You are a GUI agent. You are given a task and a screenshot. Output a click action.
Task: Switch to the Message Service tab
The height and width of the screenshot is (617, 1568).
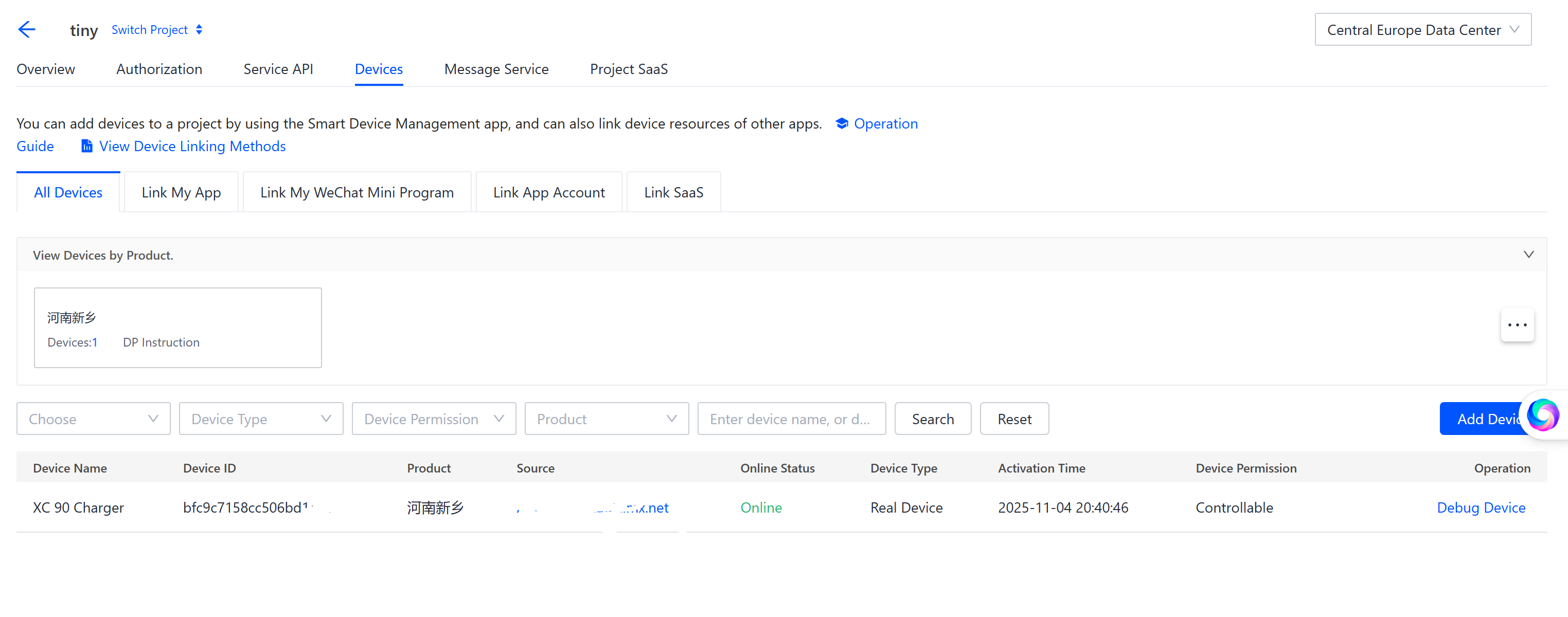pos(496,69)
